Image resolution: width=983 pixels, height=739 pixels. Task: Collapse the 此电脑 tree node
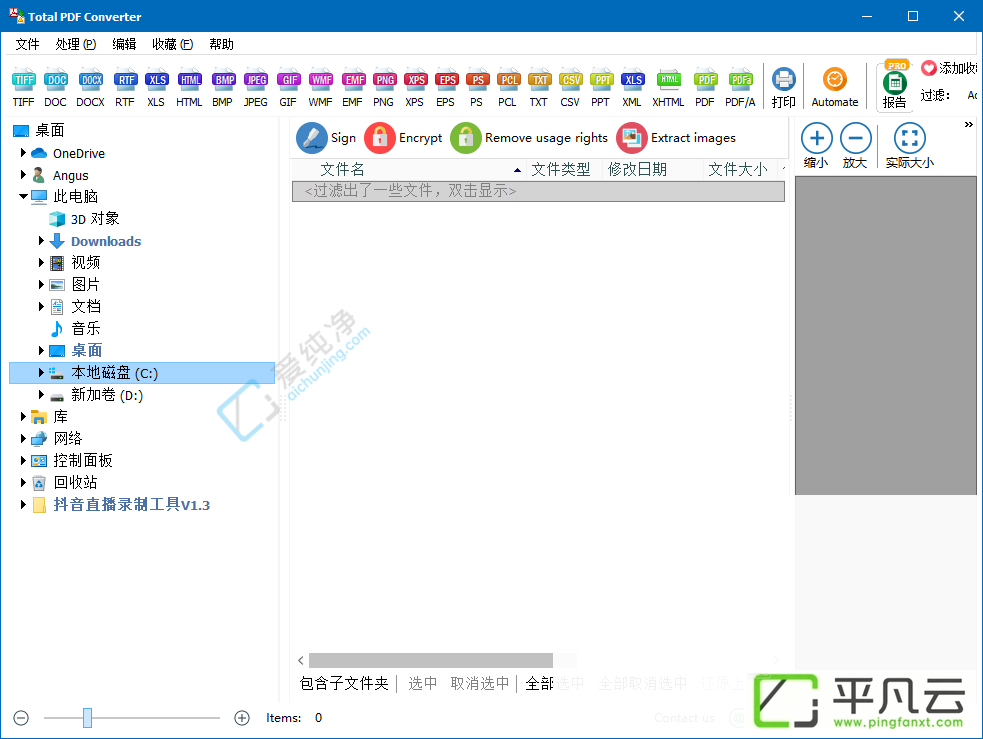coord(23,196)
